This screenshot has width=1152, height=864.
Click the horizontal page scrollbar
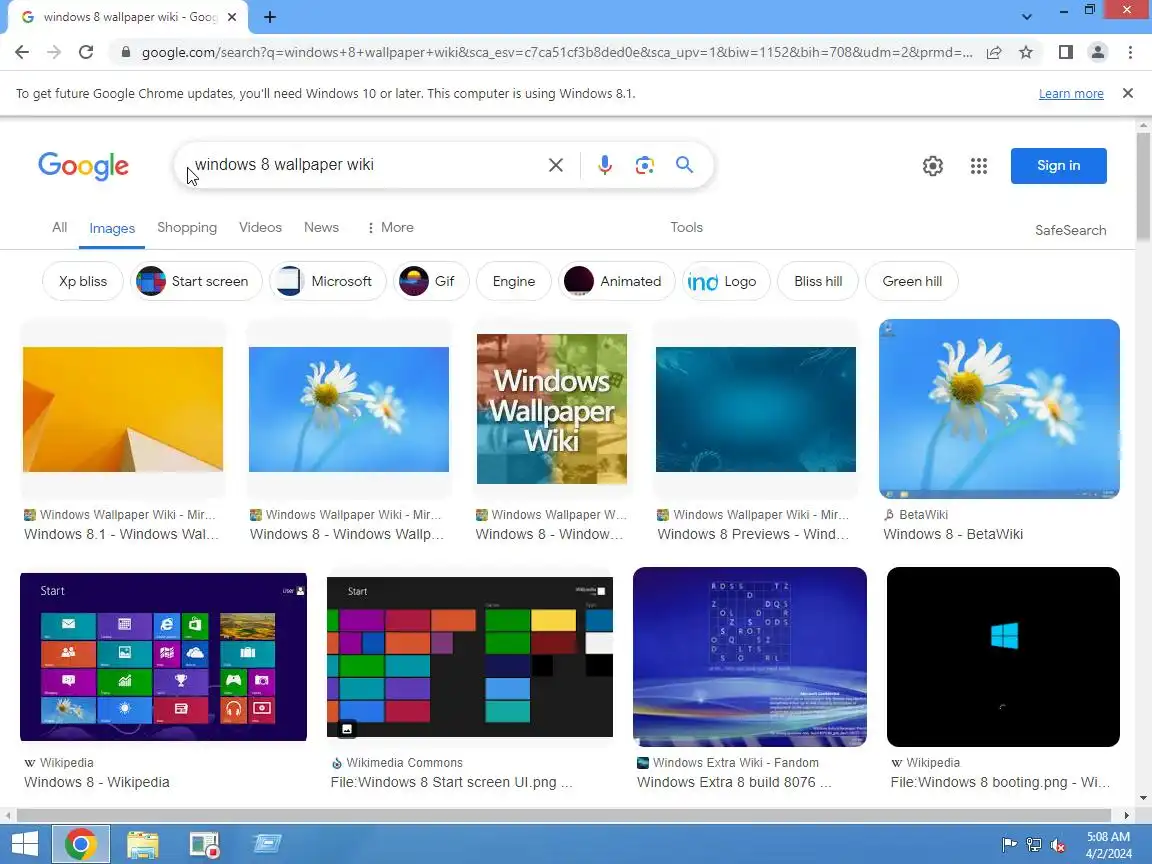click(564, 816)
